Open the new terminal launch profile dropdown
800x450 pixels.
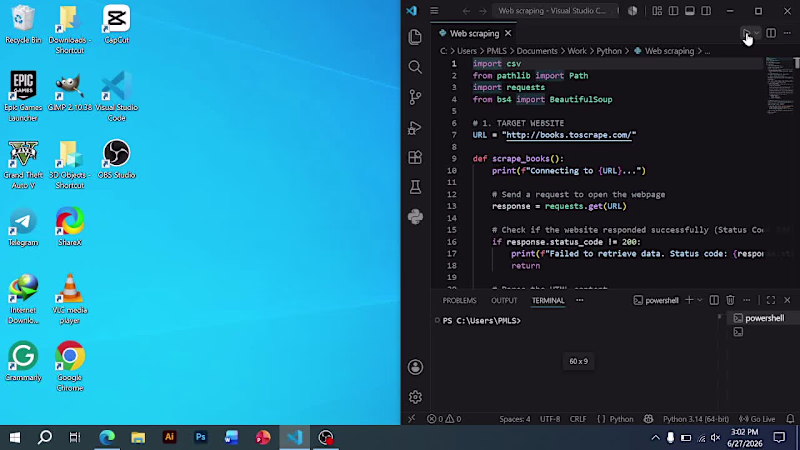(699, 300)
